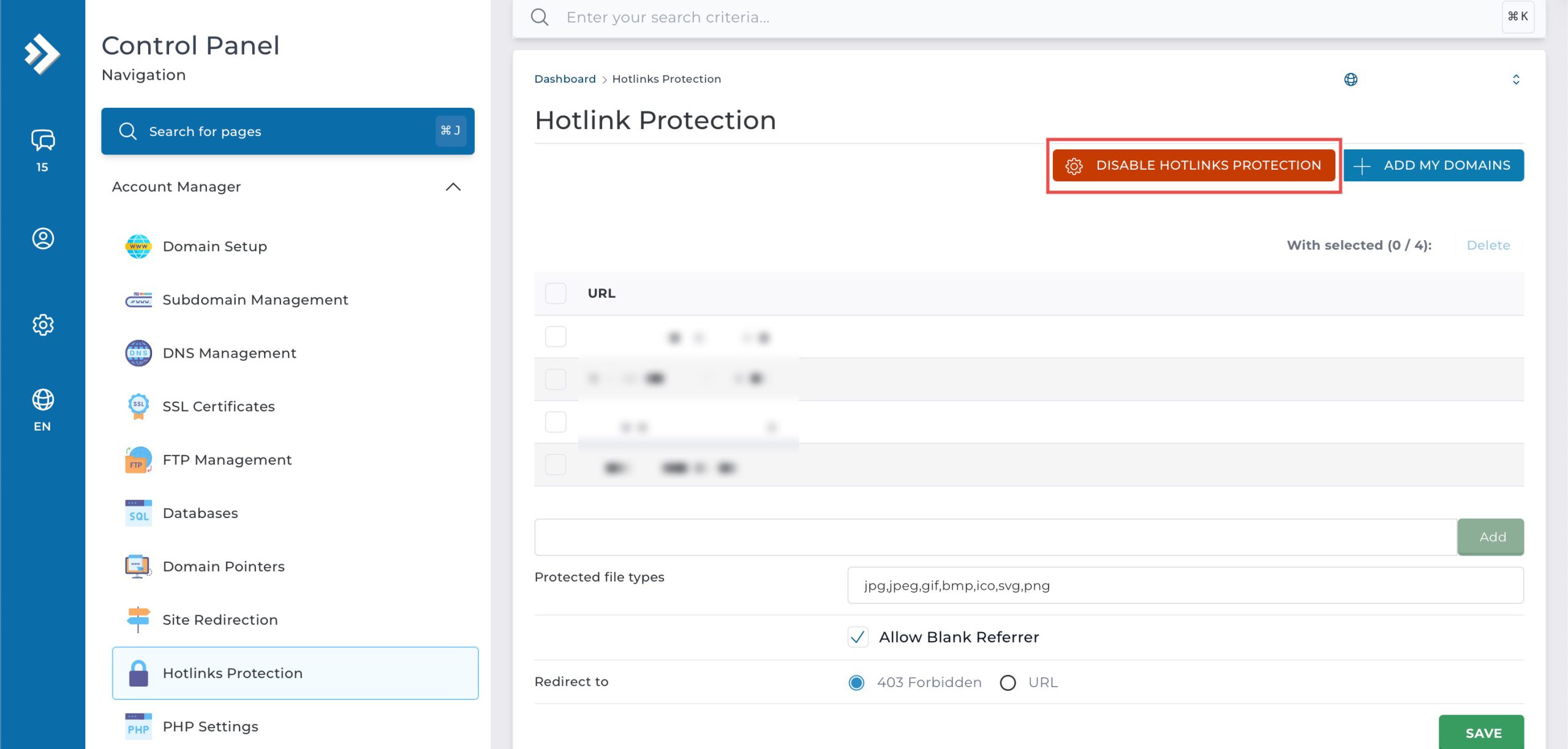The image size is (1568, 749).
Task: Click the green SAVE button
Action: click(x=1483, y=732)
